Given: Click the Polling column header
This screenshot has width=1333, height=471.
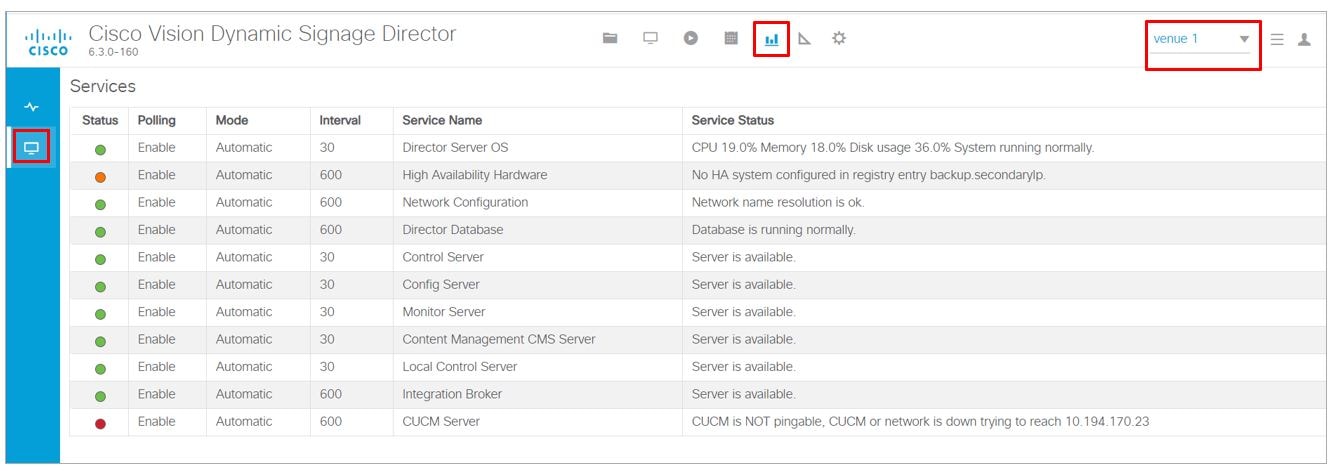Looking at the screenshot, I should (x=156, y=120).
